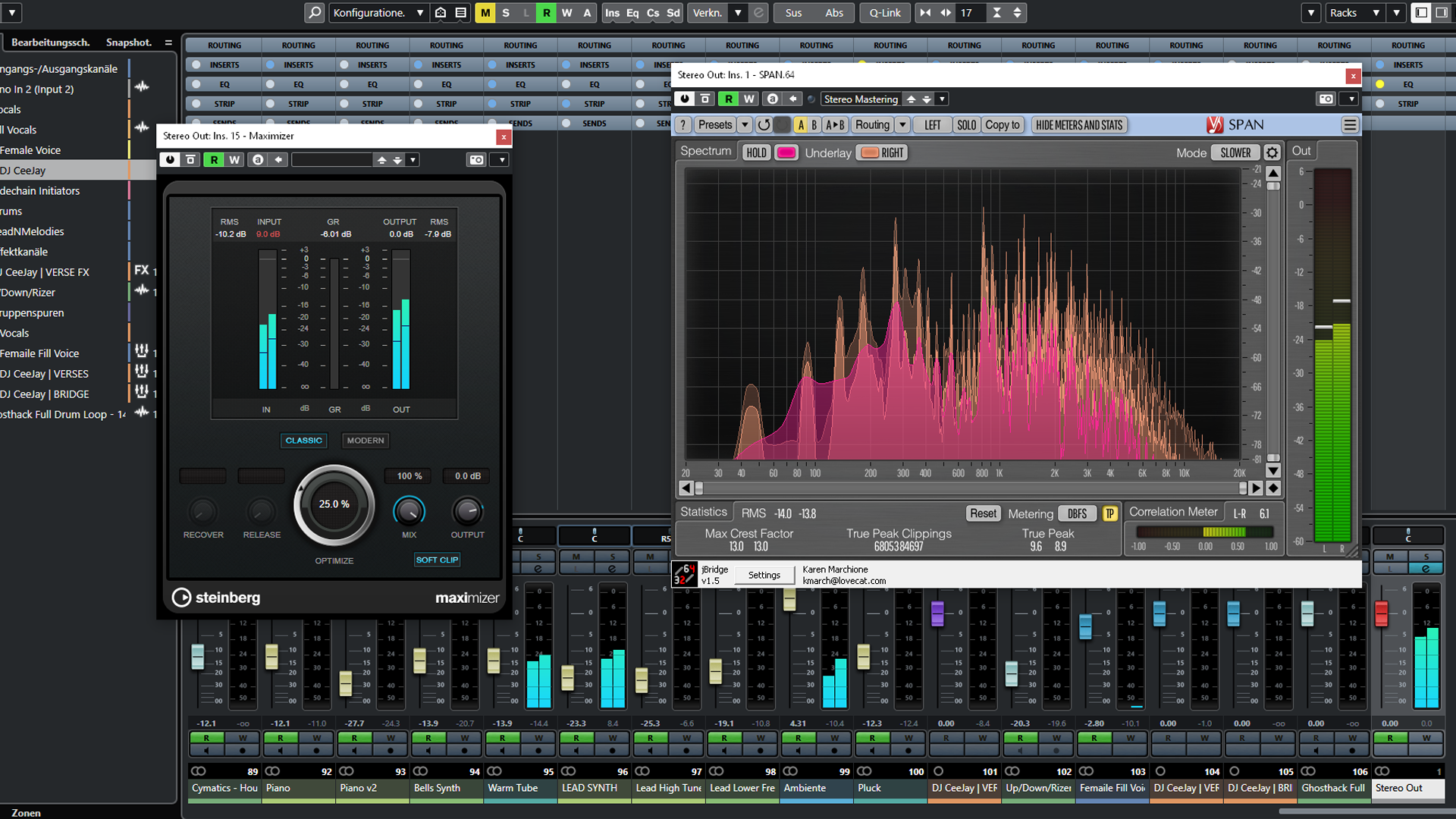Screen dimensions: 1456x819
Task: Bypass the Maximizer effect
Action: (191, 160)
